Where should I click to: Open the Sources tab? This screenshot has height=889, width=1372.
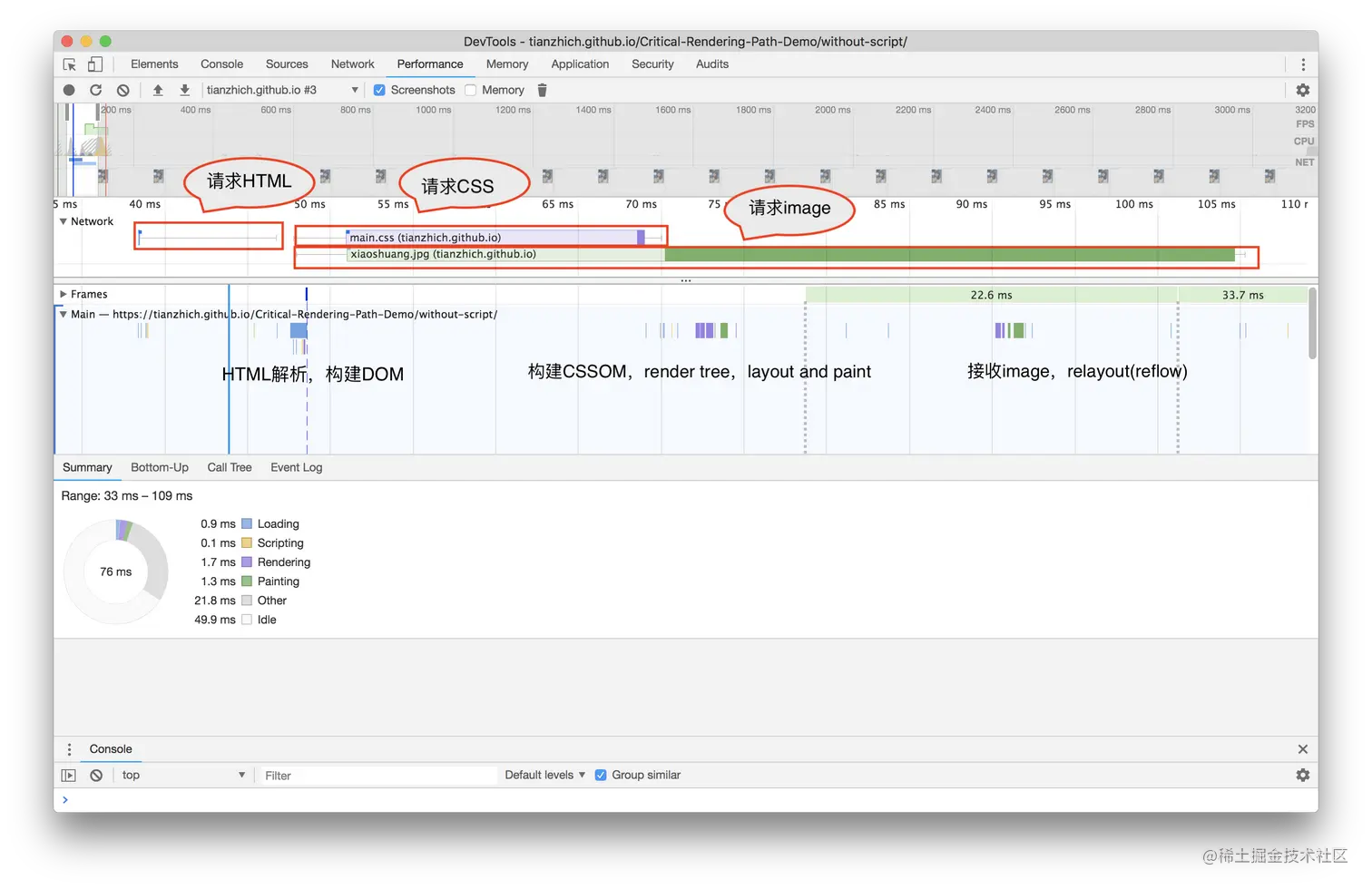coord(287,64)
